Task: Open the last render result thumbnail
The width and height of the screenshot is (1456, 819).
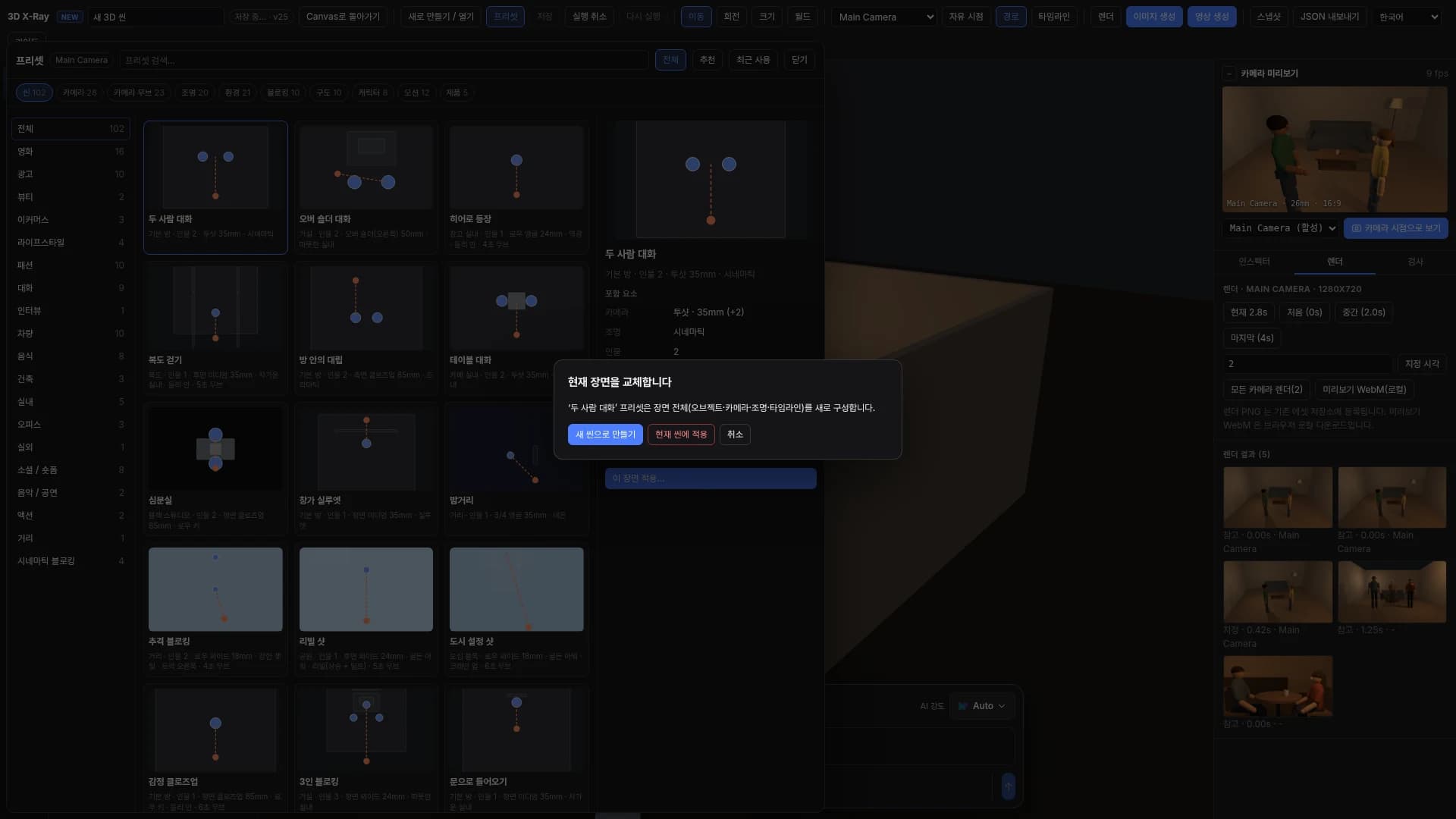Action: coord(1278,686)
